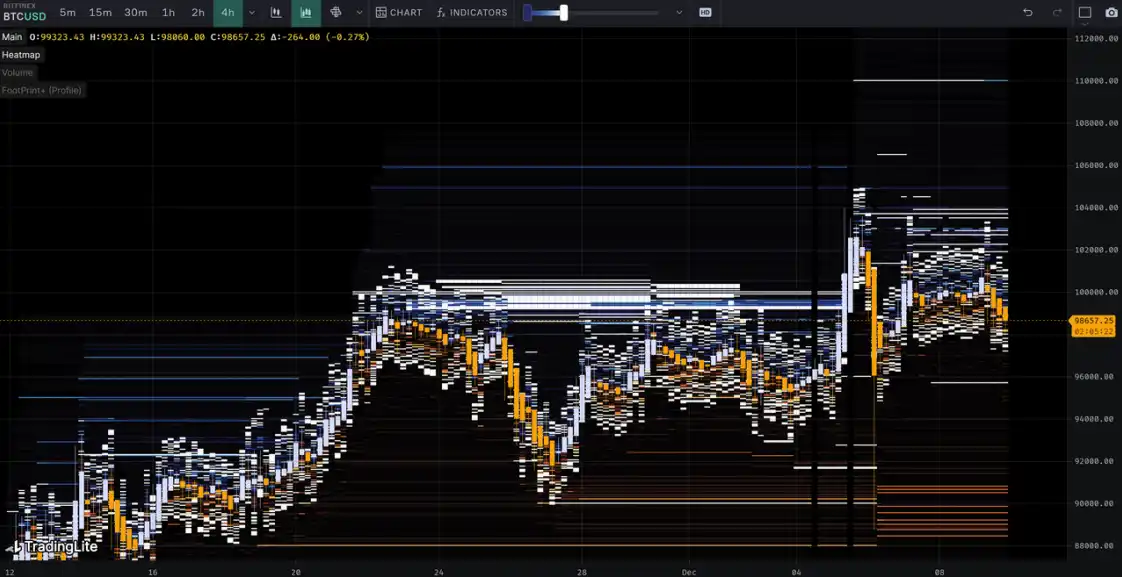Click the undo arrow icon

tap(1027, 13)
